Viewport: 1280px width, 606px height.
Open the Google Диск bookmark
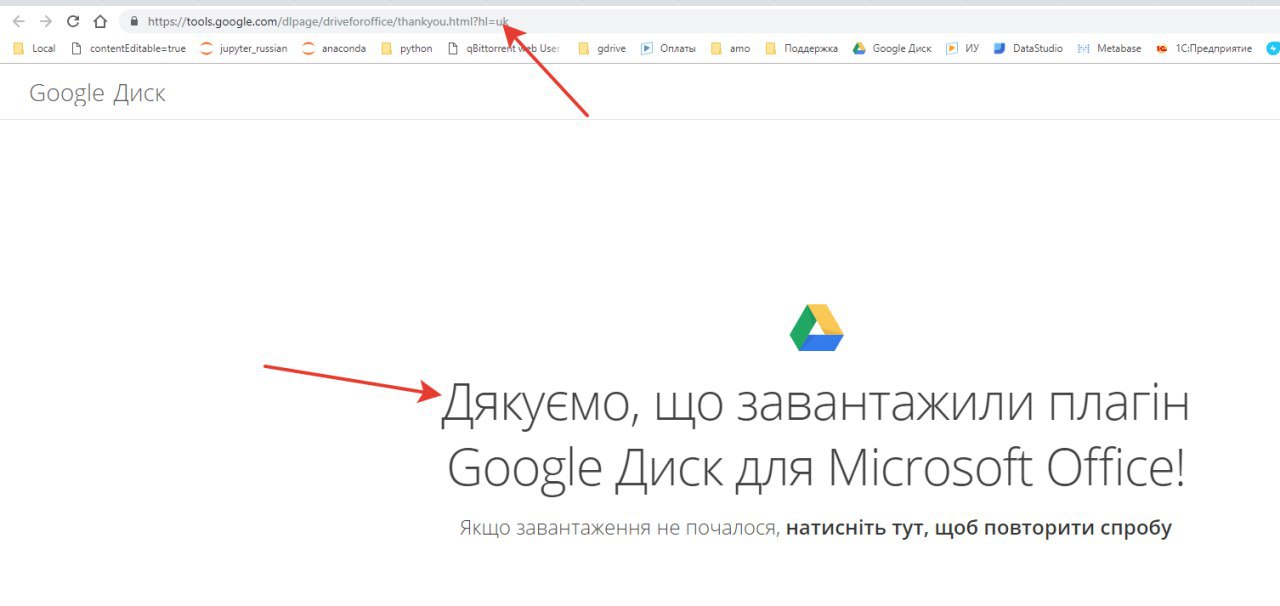coord(892,48)
